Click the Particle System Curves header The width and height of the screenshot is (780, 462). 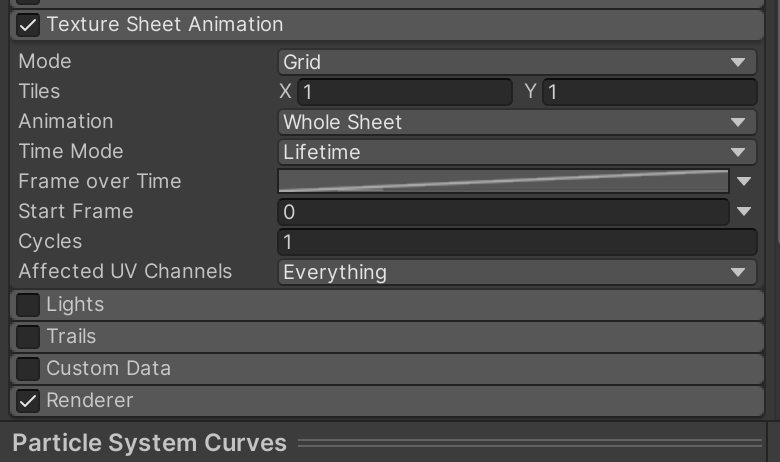(150, 443)
